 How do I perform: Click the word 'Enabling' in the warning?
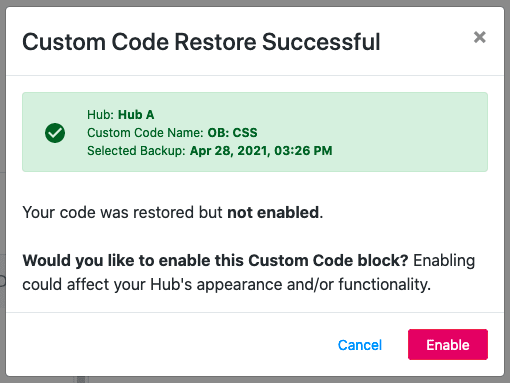tap(444, 261)
